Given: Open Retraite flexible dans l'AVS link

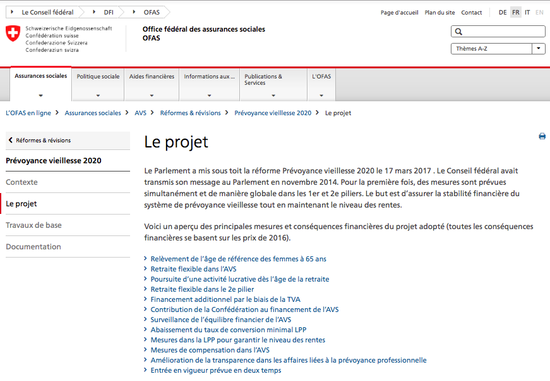Looking at the screenshot, I should (193, 269).
